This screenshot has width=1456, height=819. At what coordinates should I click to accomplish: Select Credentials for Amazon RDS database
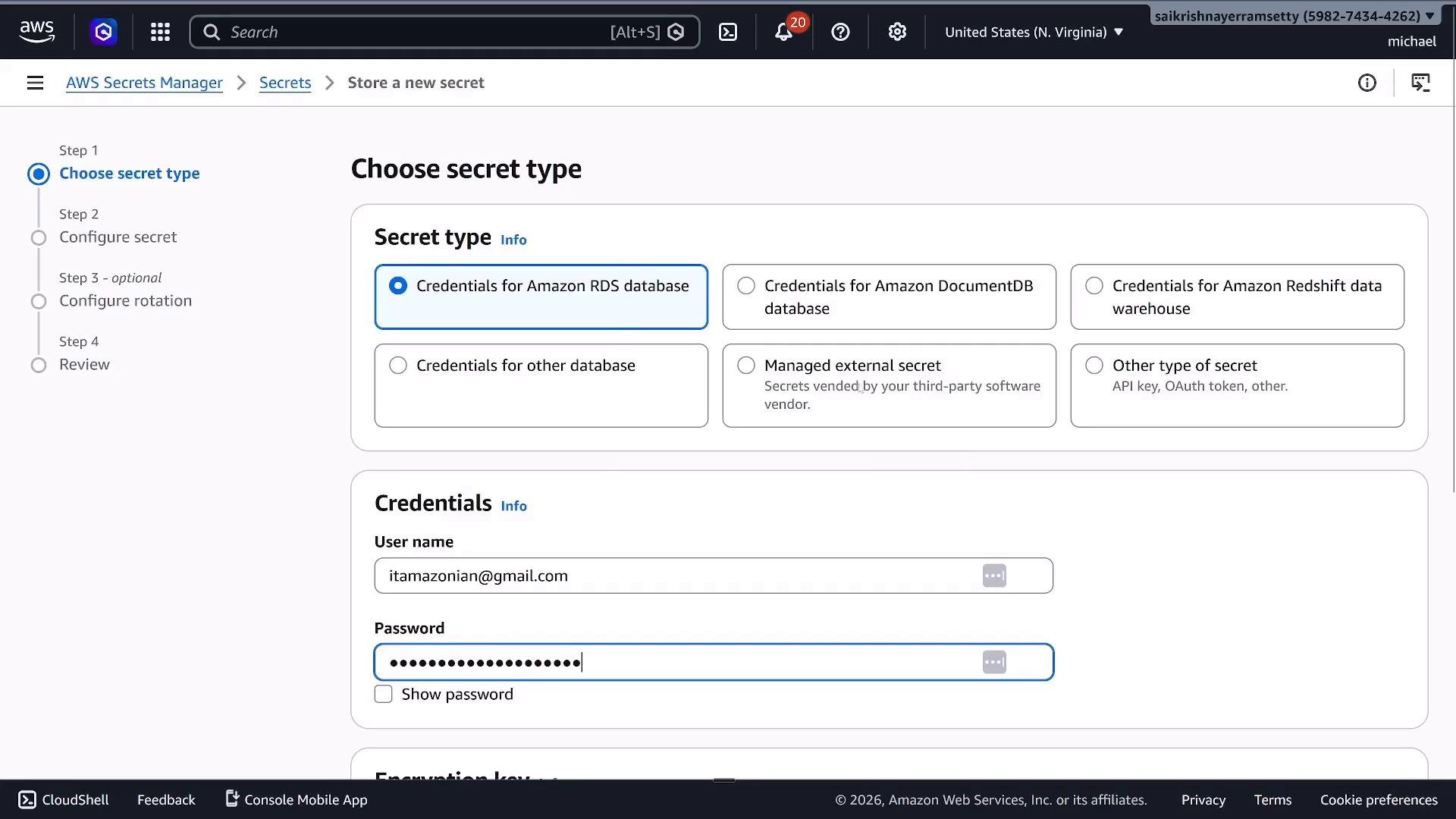click(541, 297)
